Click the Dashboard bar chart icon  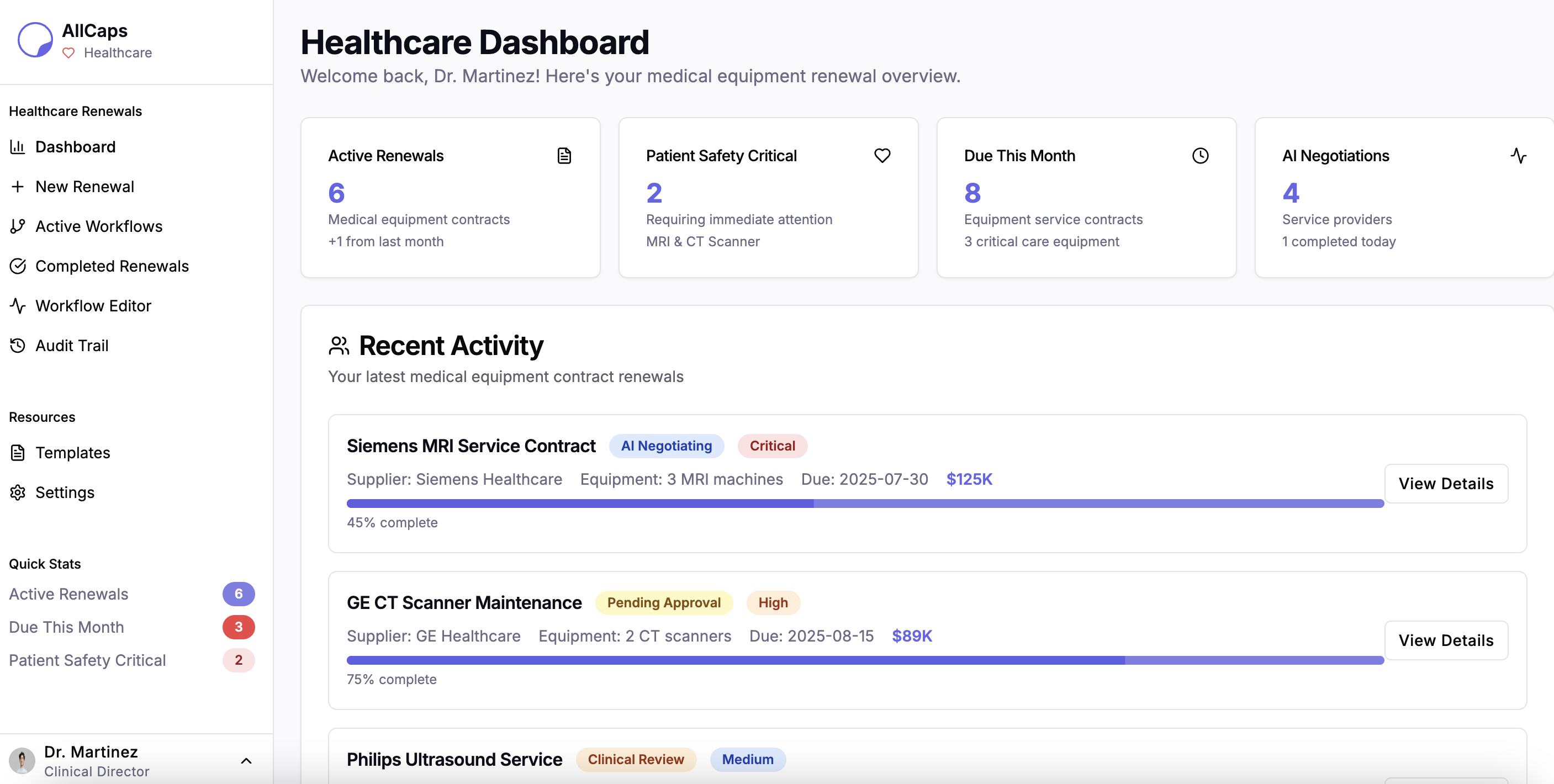point(18,146)
